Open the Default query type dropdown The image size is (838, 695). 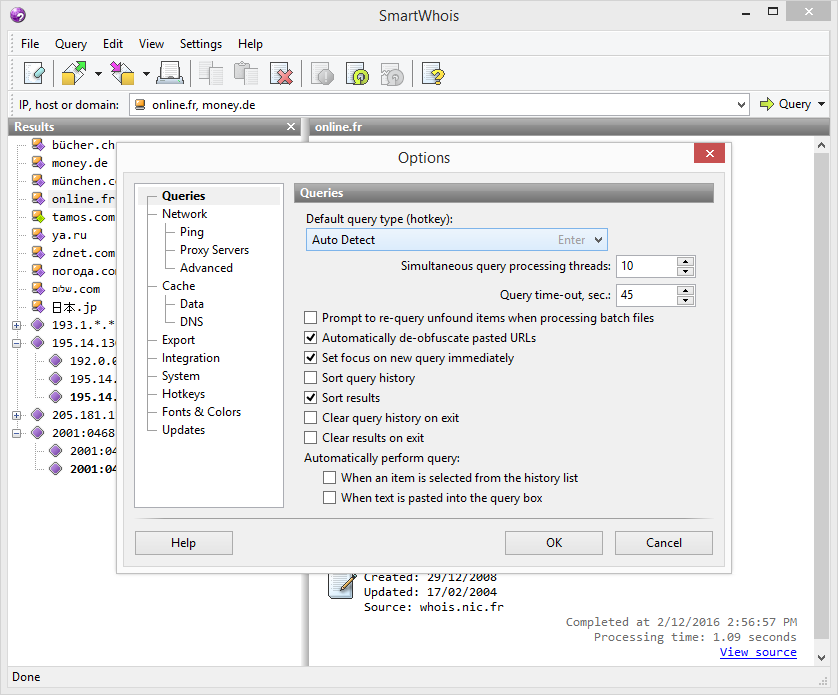coord(597,240)
